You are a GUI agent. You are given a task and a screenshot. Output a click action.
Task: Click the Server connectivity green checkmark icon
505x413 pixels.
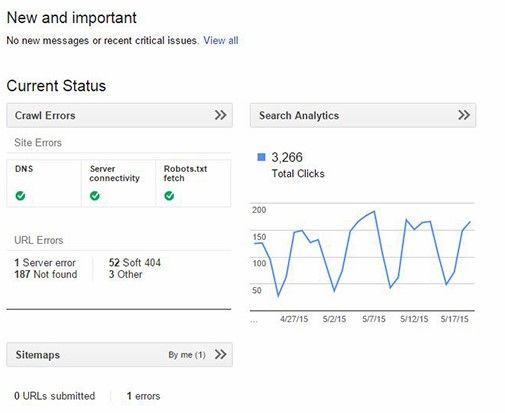pyautogui.click(x=95, y=196)
